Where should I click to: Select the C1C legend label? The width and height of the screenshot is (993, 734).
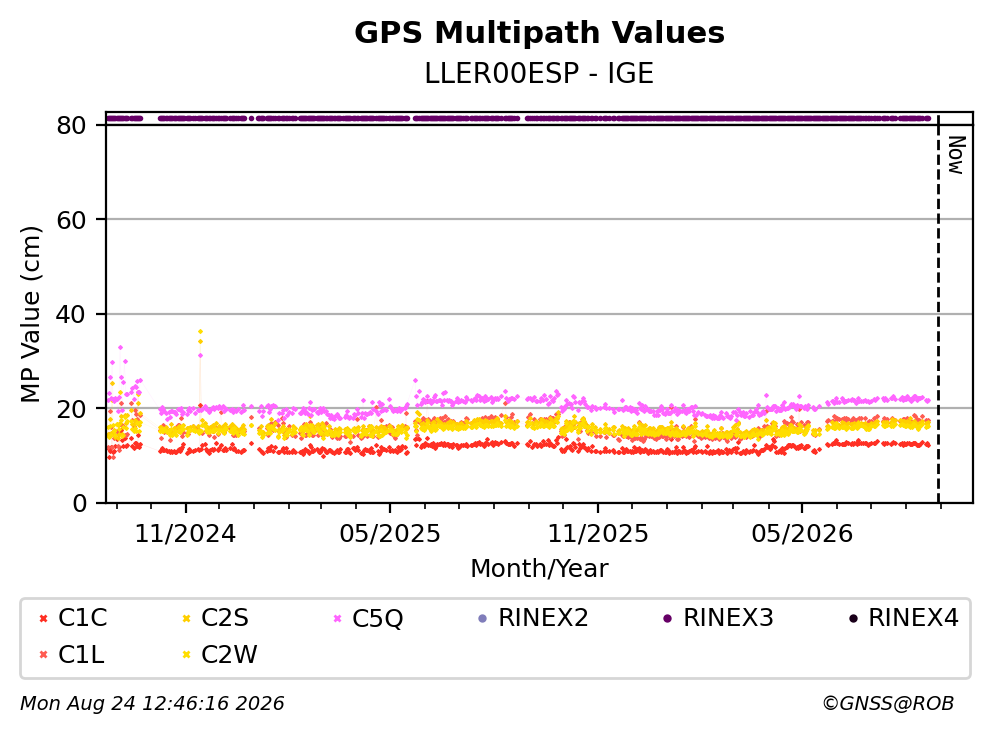pyautogui.click(x=82, y=618)
